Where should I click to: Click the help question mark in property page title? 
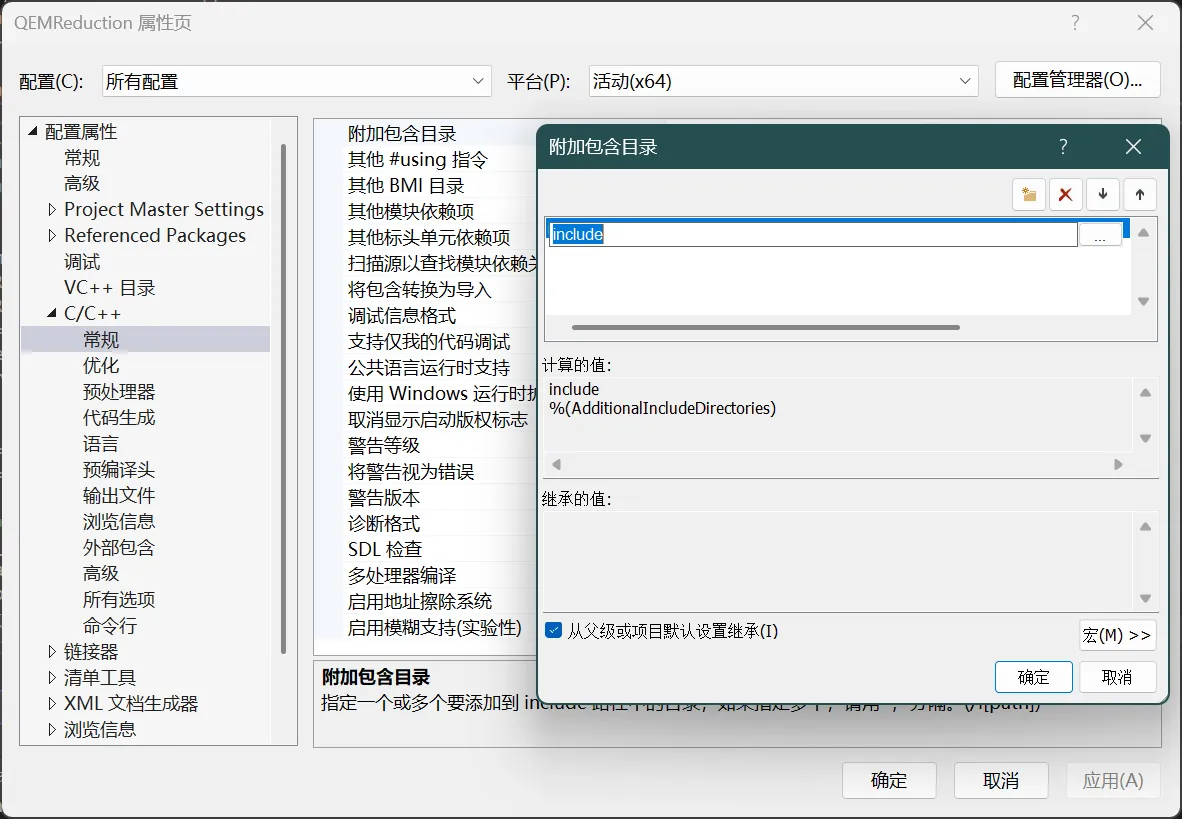coord(1075,23)
